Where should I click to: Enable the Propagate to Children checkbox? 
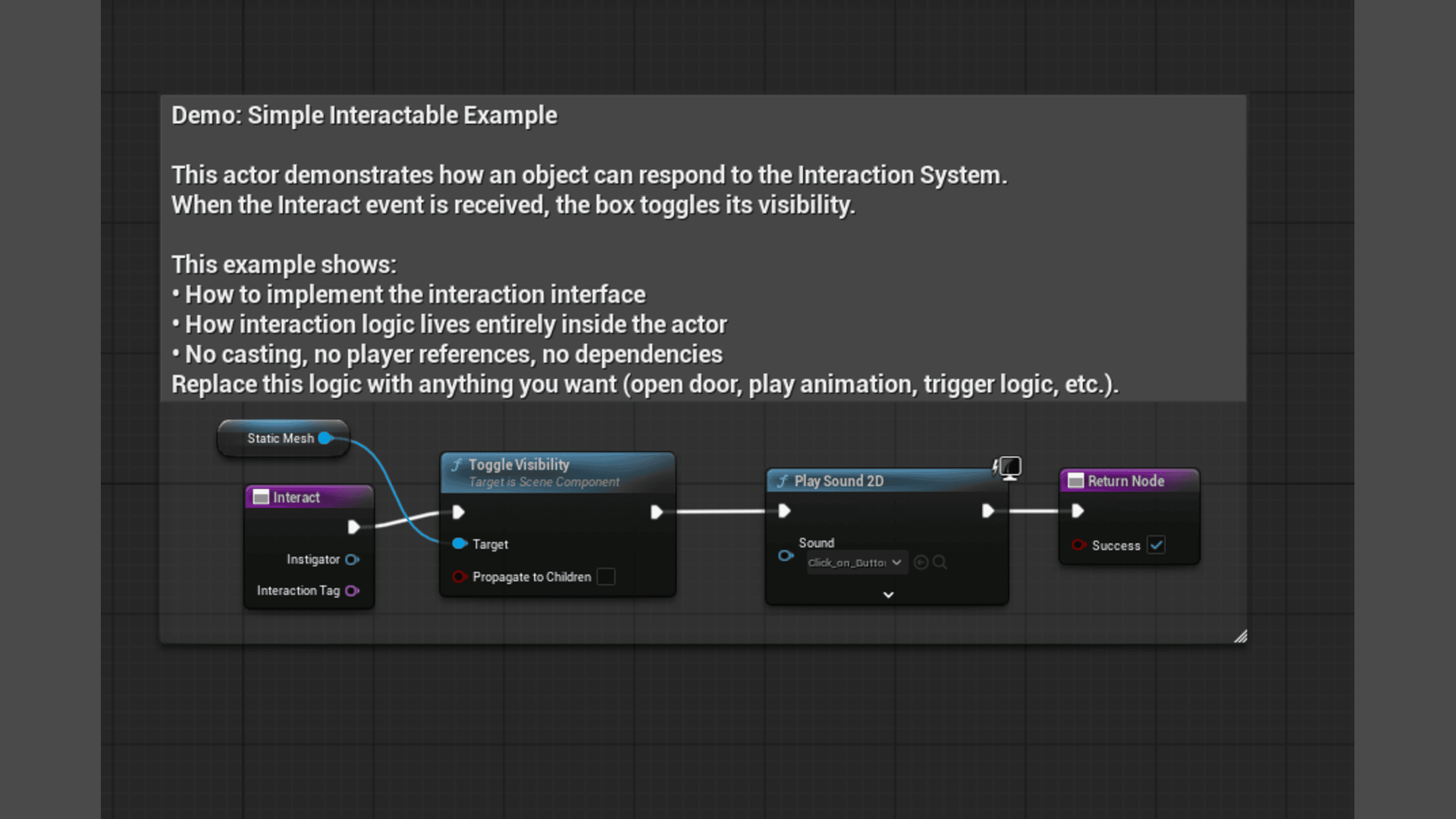click(606, 577)
